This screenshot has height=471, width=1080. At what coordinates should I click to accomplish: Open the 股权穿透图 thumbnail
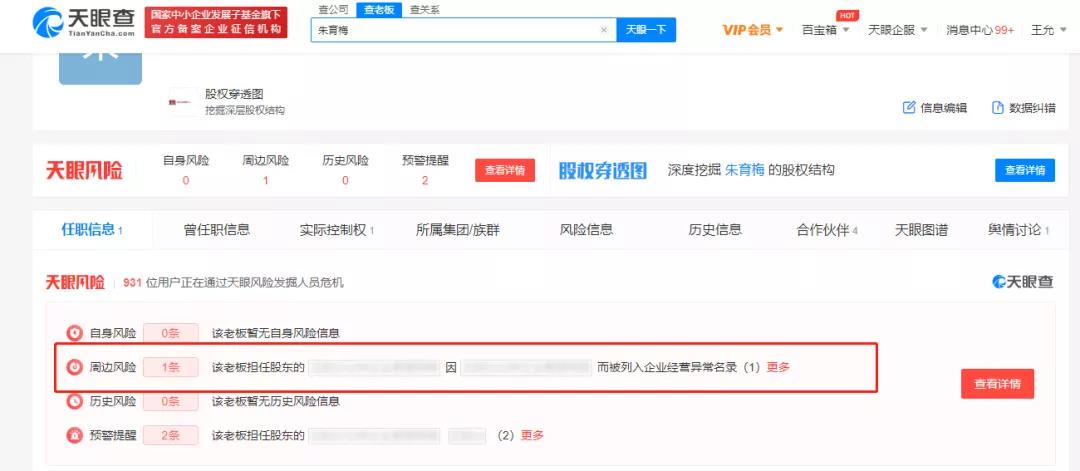click(183, 102)
